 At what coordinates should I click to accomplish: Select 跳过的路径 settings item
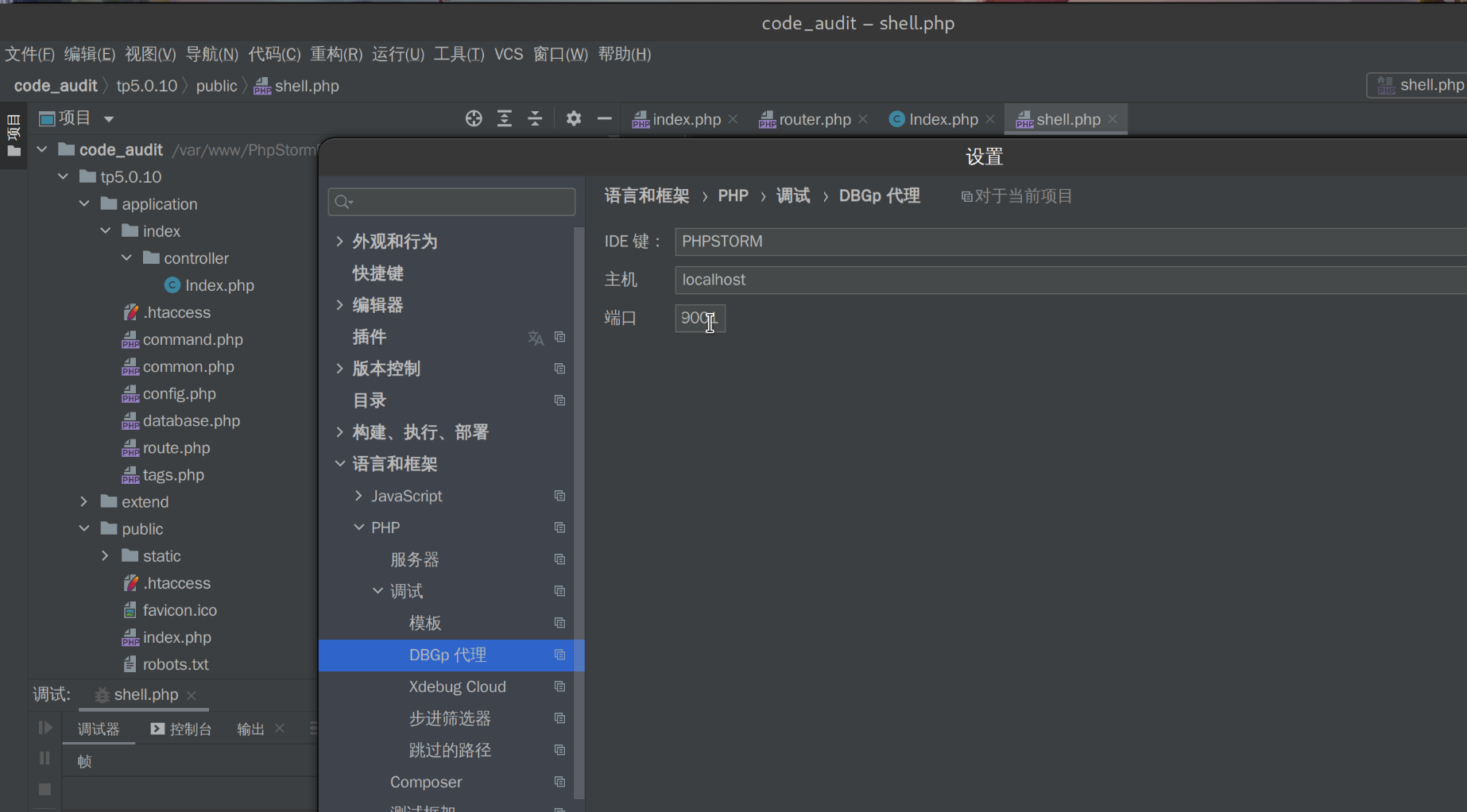tap(451, 750)
